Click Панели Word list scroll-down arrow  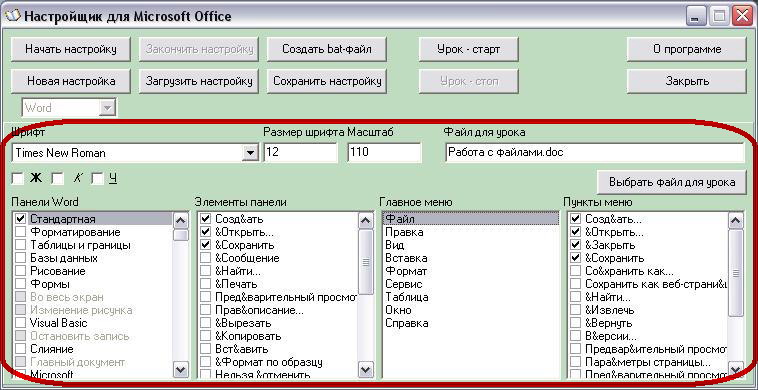coord(181,370)
